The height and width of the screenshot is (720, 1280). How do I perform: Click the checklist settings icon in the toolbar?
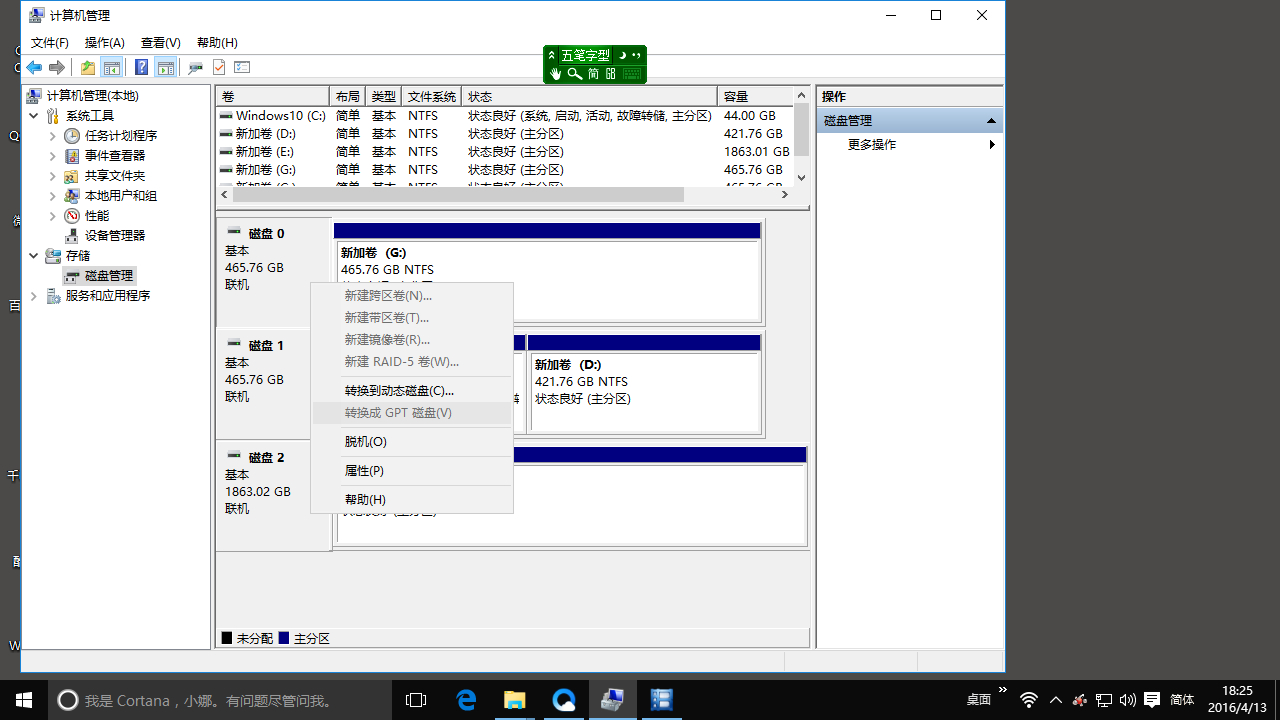click(x=242, y=68)
